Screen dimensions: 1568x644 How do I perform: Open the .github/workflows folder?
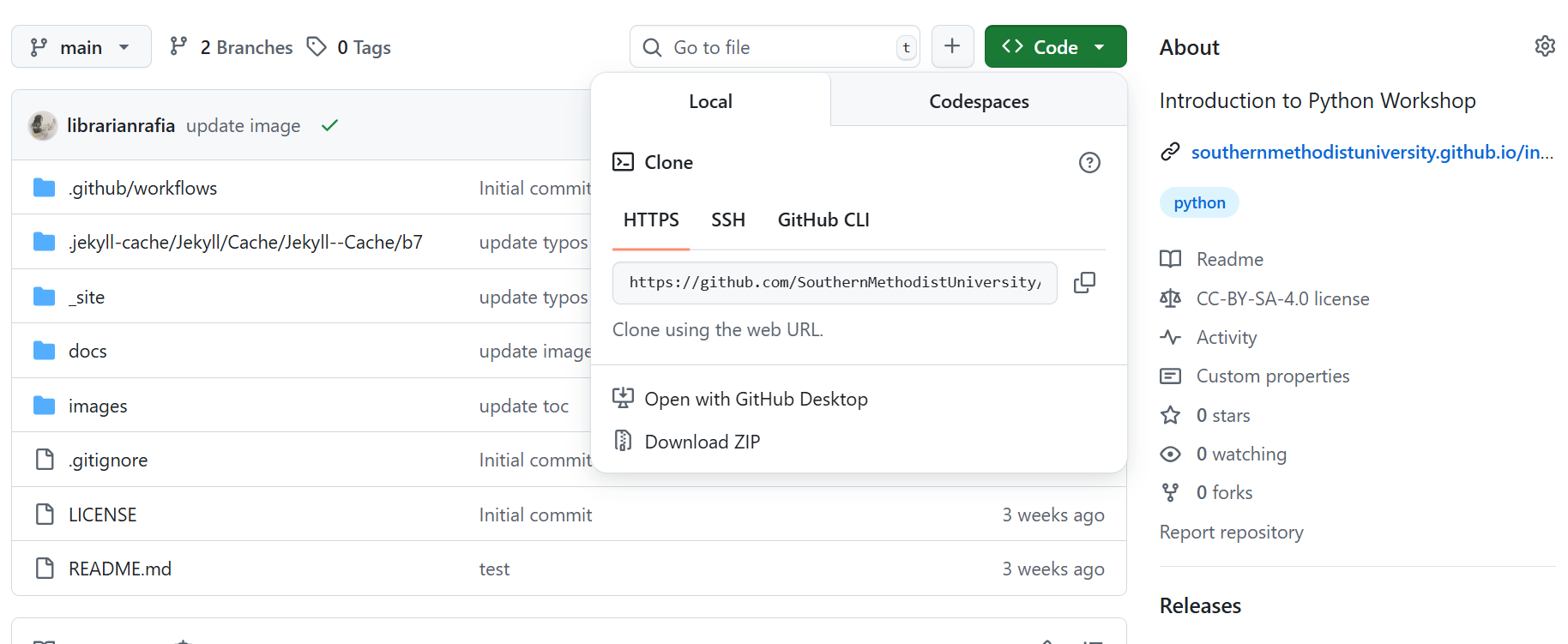pos(142,188)
